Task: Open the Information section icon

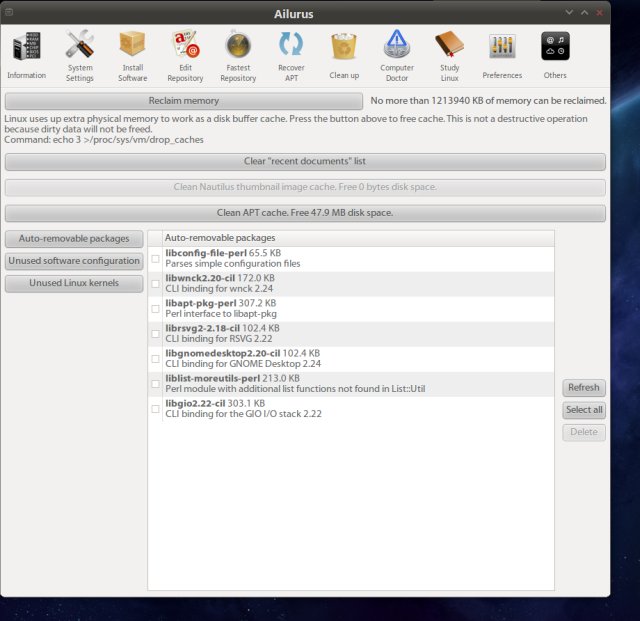Action: point(27,46)
